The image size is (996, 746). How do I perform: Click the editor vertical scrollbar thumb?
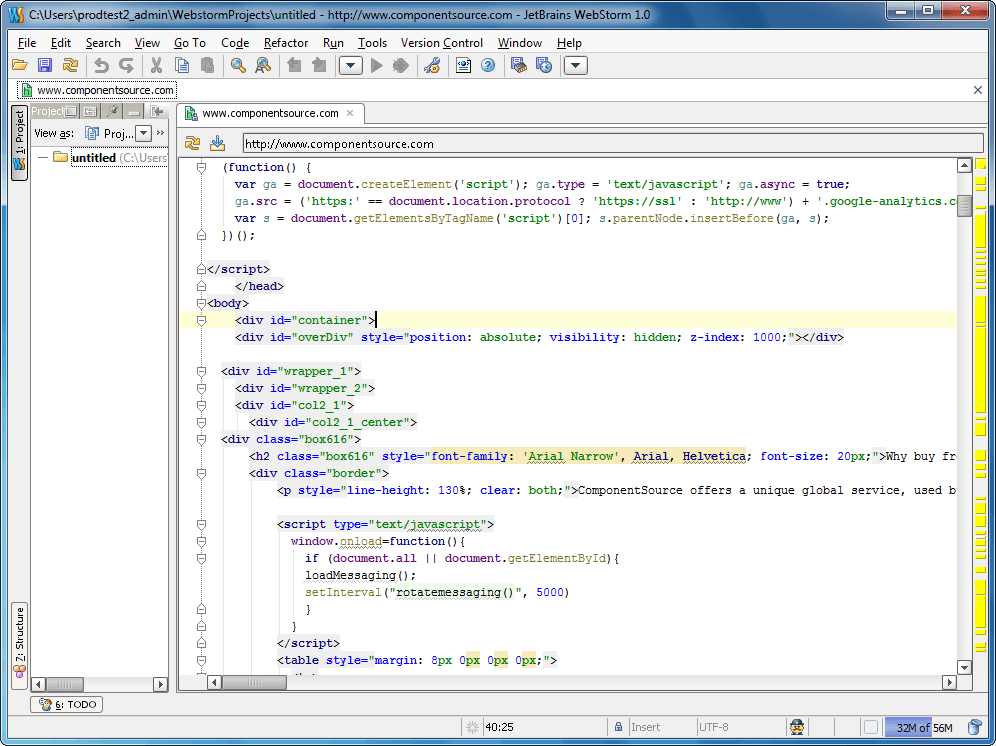[964, 205]
